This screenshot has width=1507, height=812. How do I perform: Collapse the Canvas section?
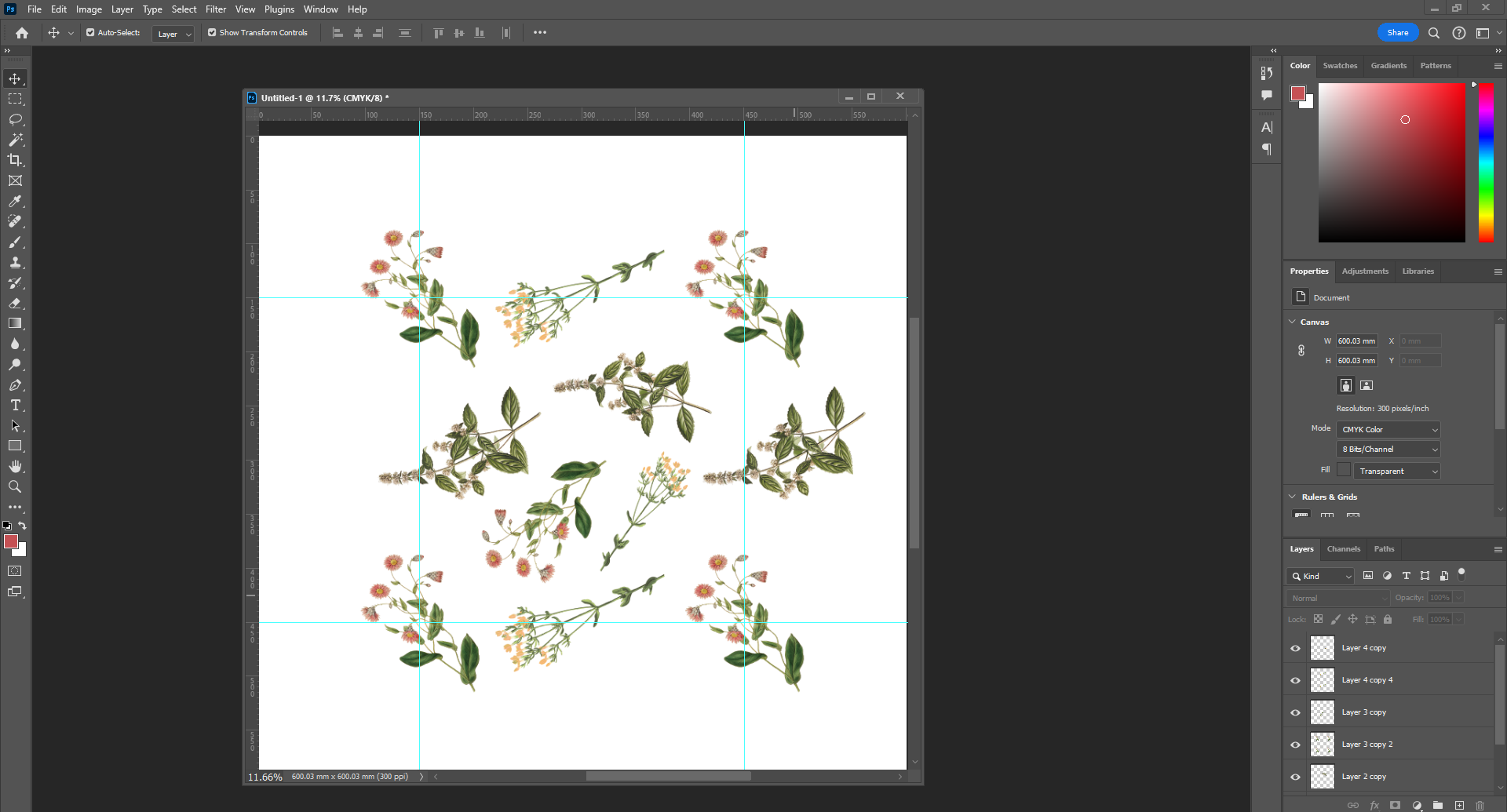click(x=1293, y=322)
